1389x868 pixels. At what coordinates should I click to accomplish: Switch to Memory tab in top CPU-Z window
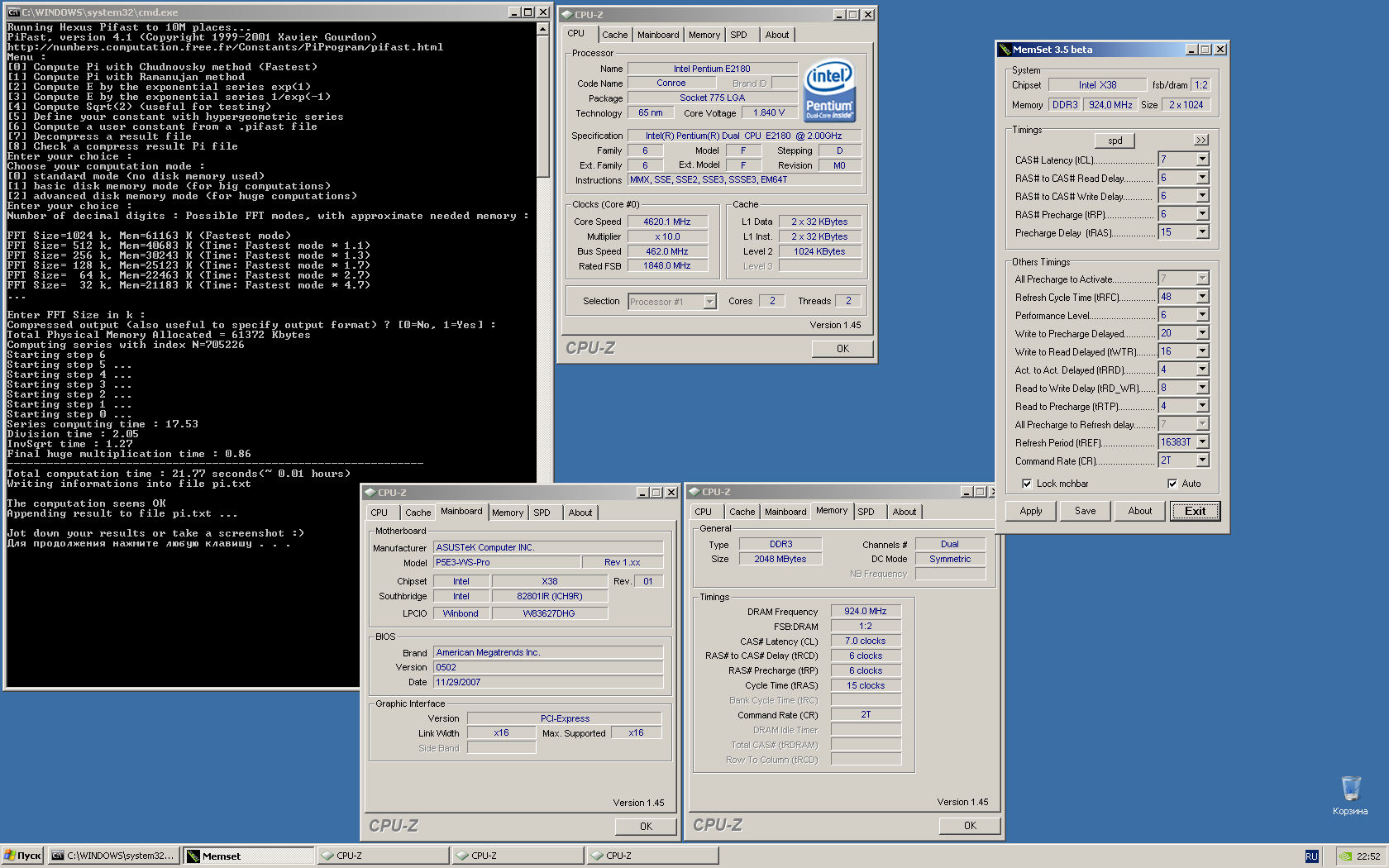click(x=704, y=35)
